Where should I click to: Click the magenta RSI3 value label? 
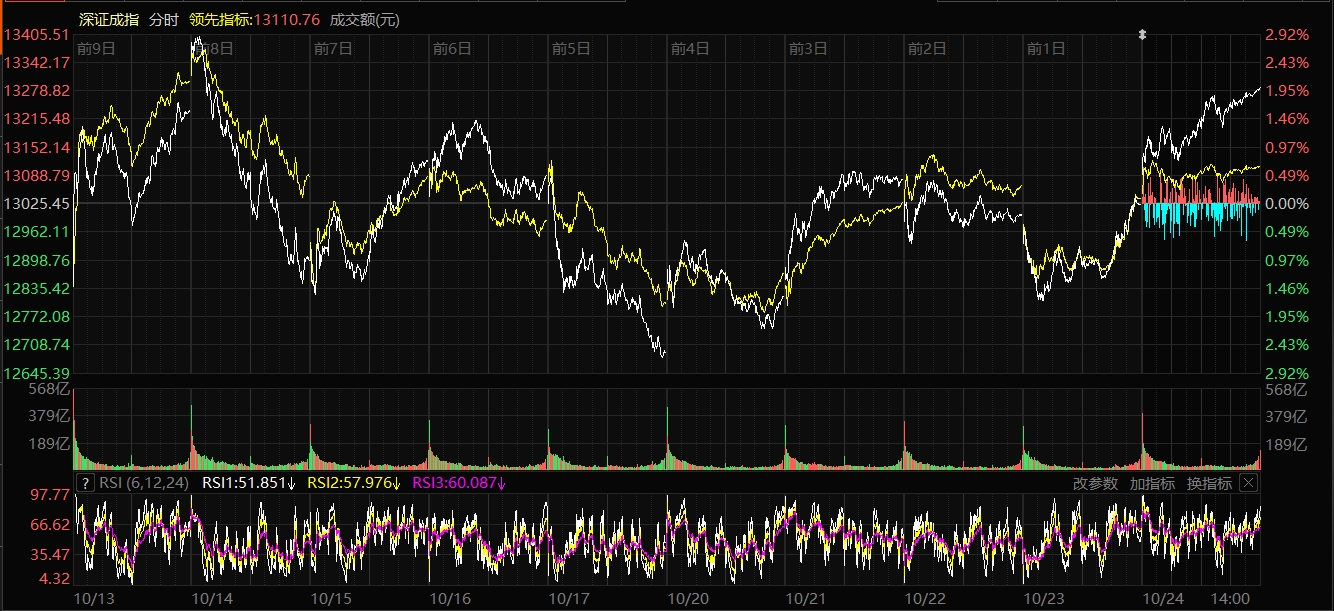tap(460, 483)
